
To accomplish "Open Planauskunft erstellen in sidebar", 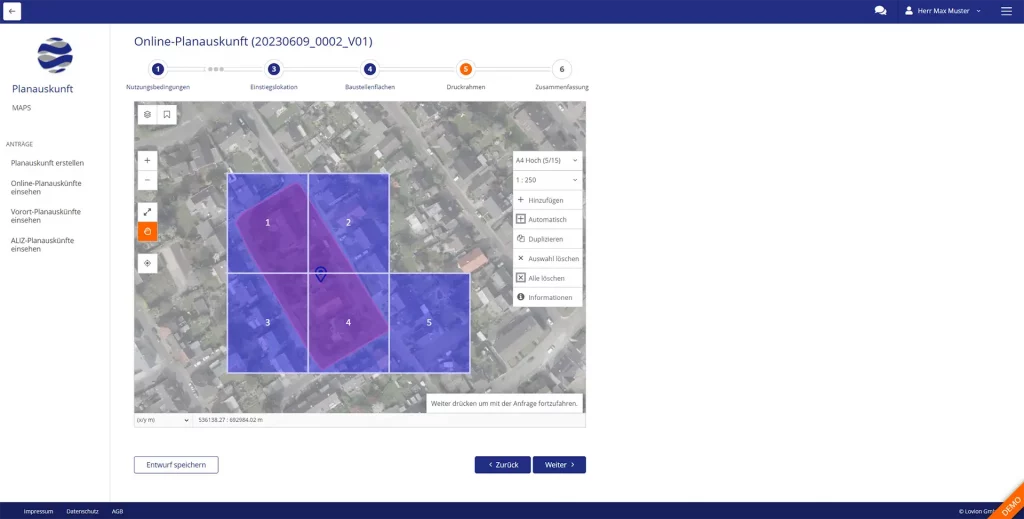I will tap(47, 162).
